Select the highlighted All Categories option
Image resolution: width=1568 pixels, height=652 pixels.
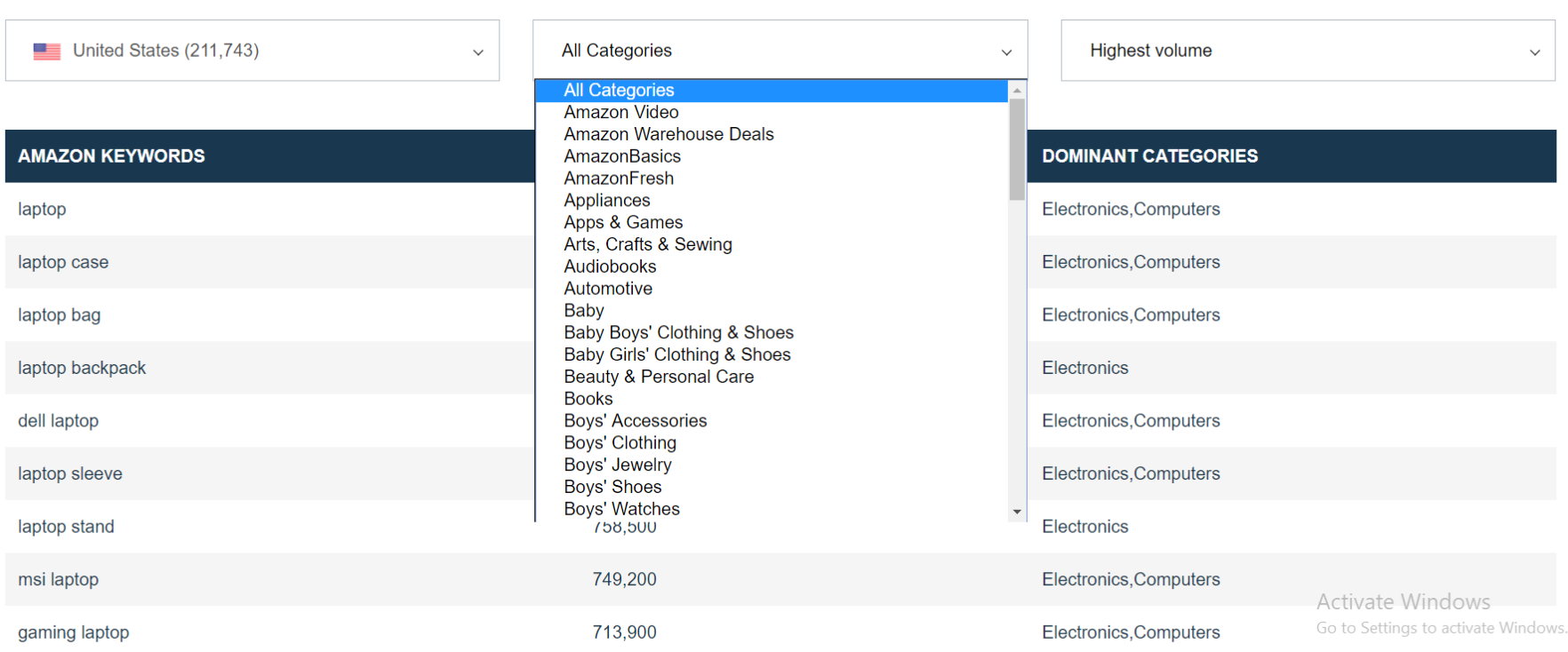pos(772,91)
